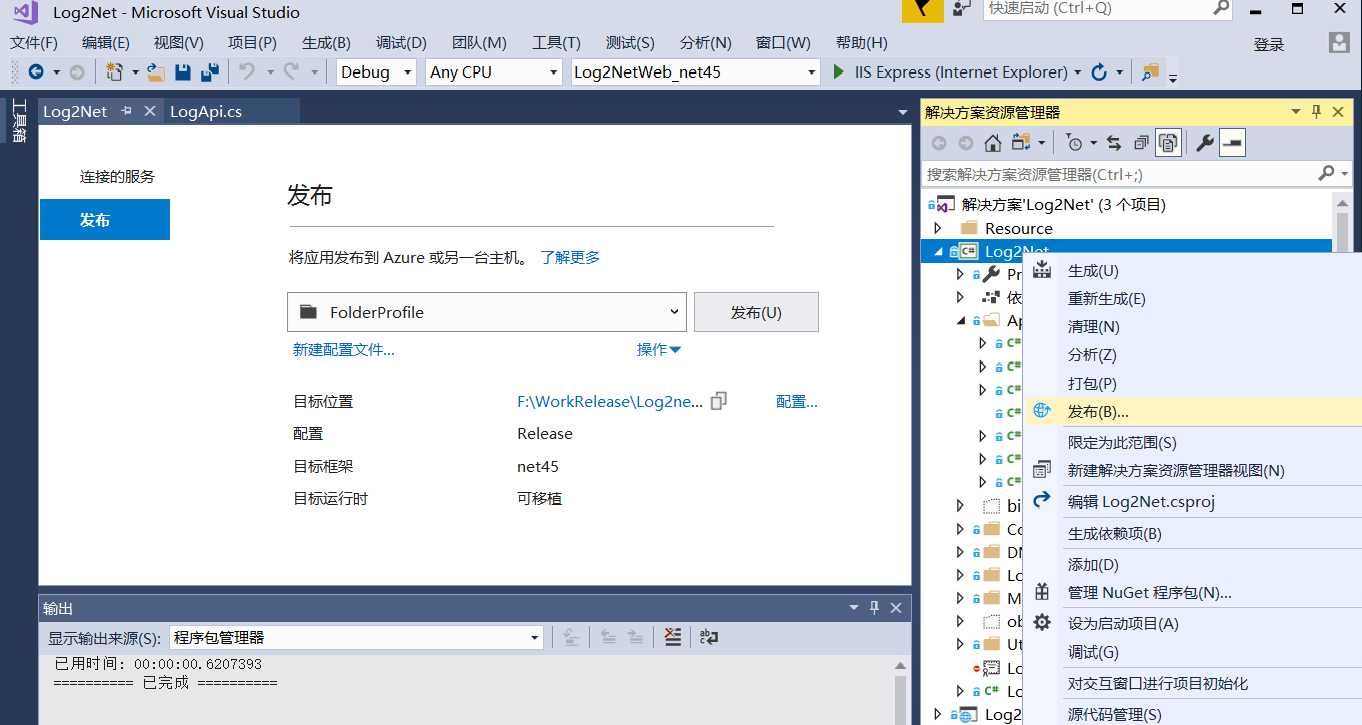
Task: Click the 了解更多 link
Action: click(570, 257)
